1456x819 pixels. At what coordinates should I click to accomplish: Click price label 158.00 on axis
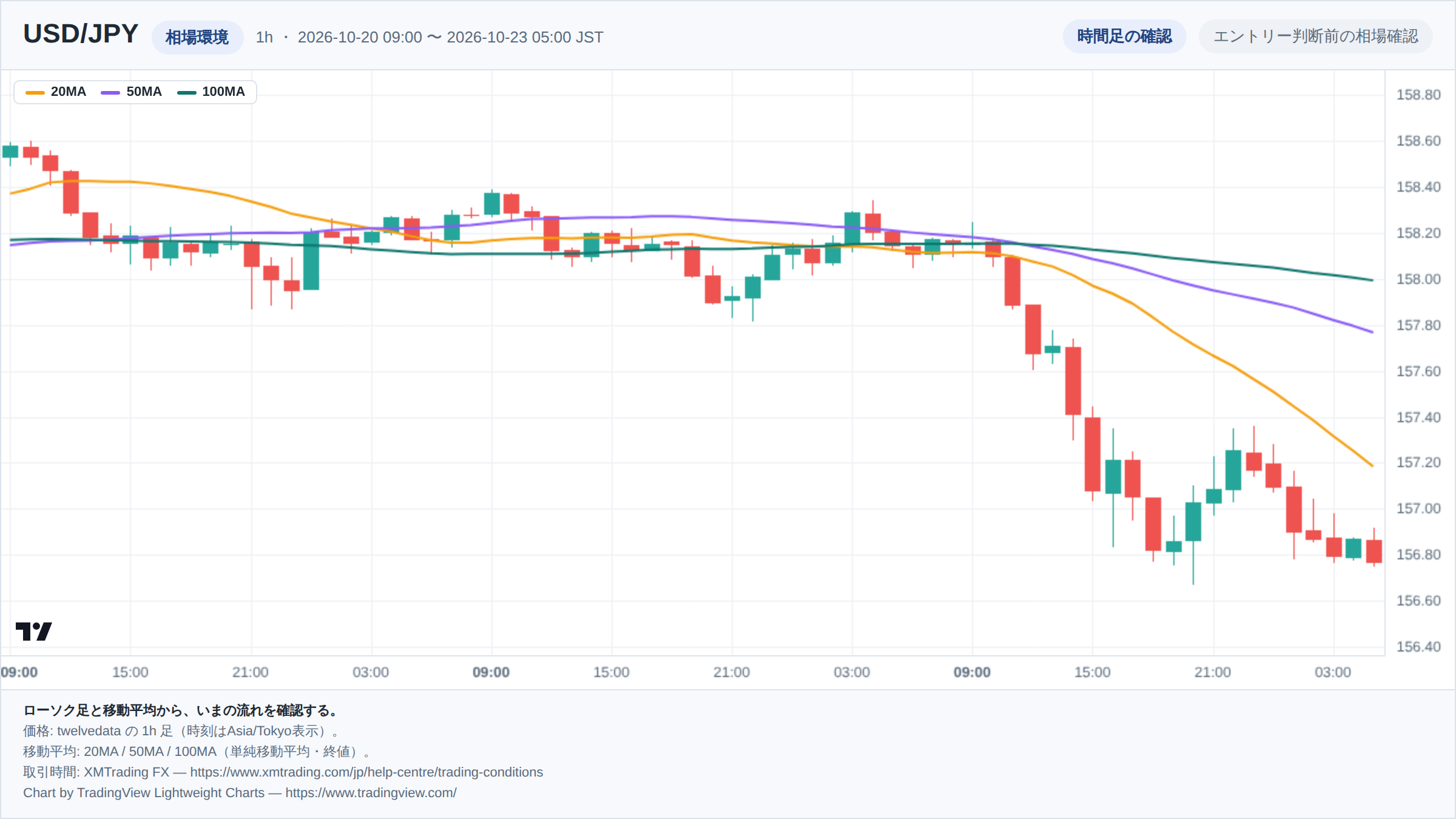[1418, 279]
